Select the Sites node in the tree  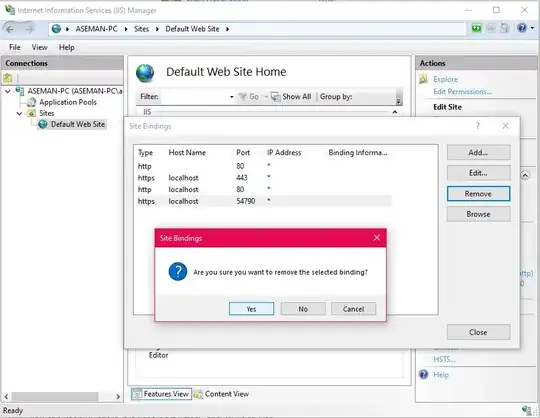[x=46, y=113]
